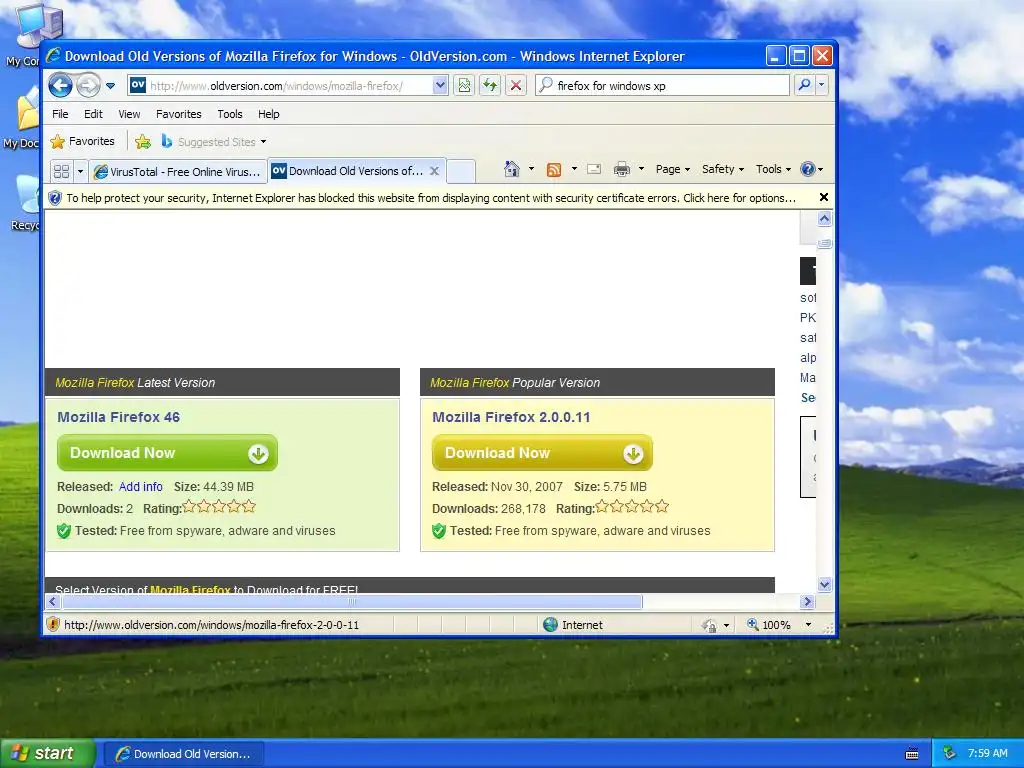1024x768 pixels.
Task: Open the Mozilla Firefox 46 link
Action: click(118, 417)
